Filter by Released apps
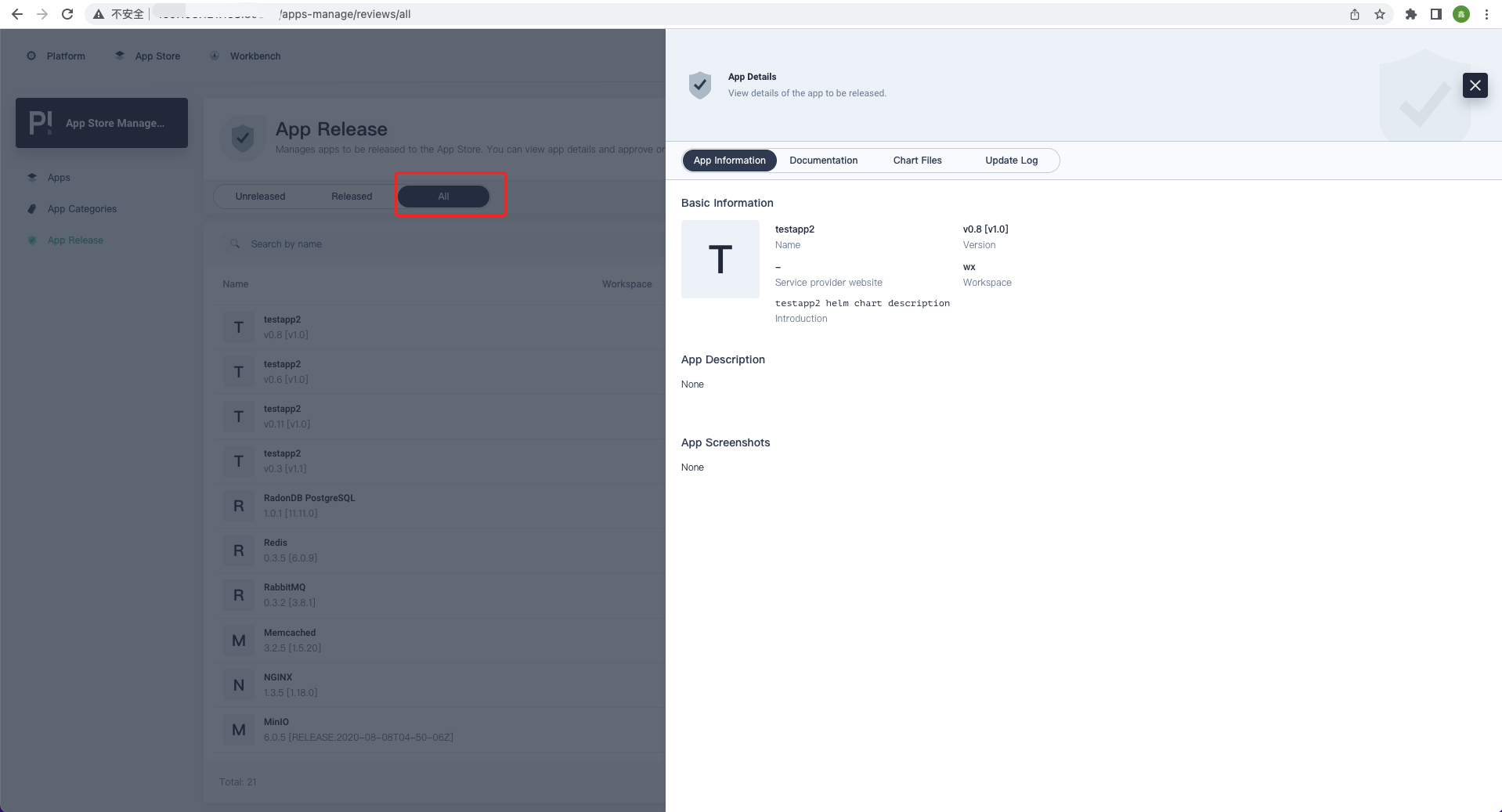 click(352, 197)
